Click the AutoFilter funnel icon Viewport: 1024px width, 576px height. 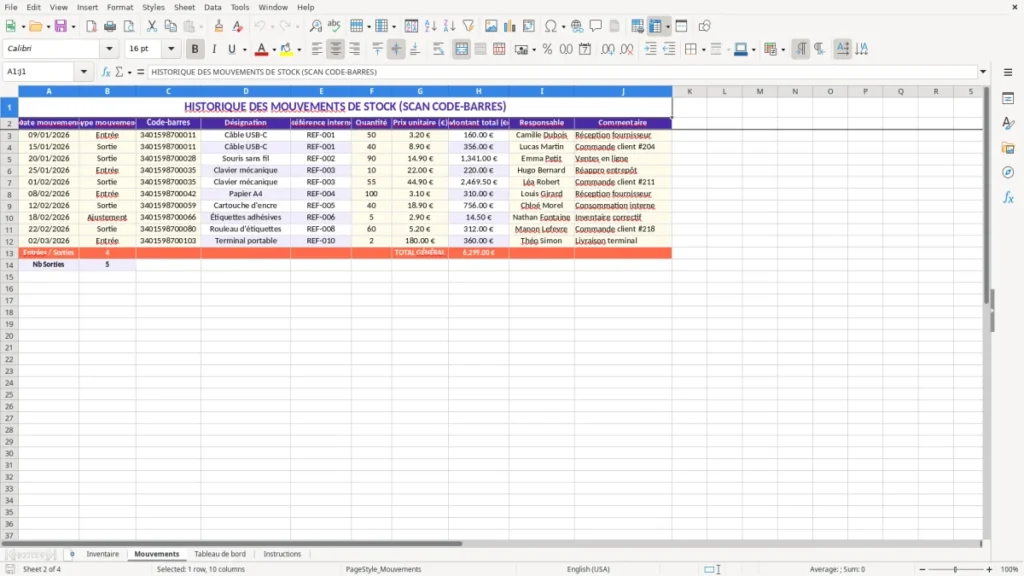click(x=468, y=26)
